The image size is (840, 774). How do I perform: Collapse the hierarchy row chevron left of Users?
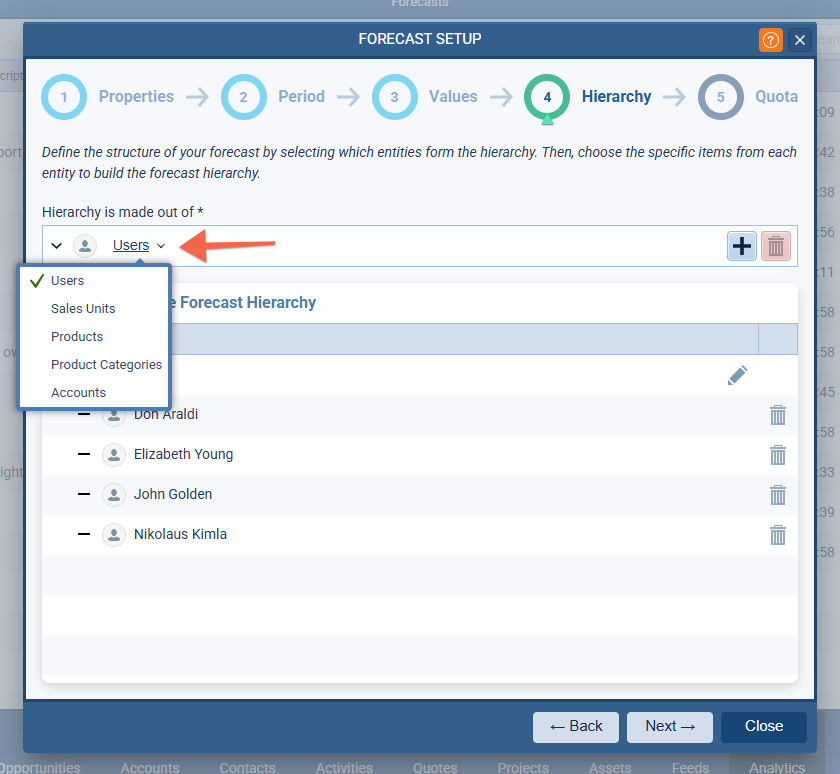coord(56,246)
